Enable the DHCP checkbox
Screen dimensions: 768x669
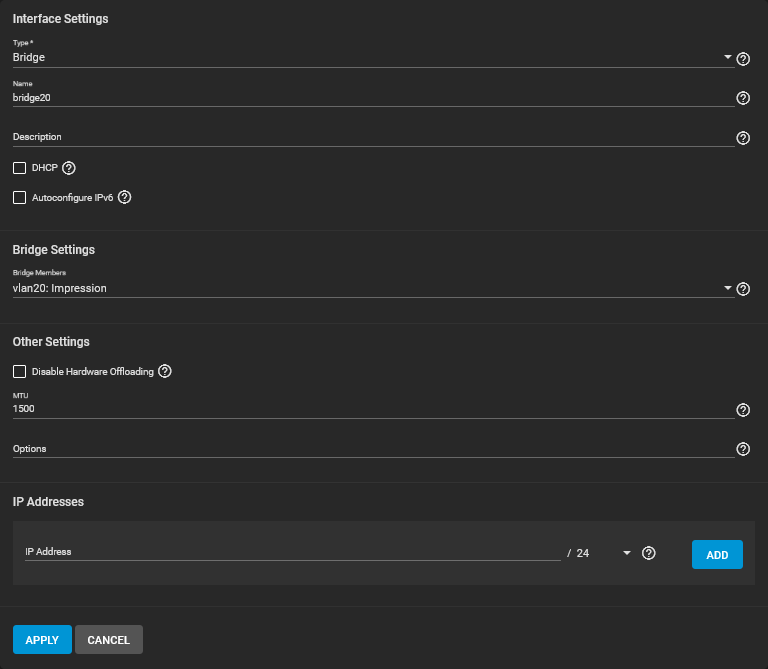pyautogui.click(x=20, y=168)
